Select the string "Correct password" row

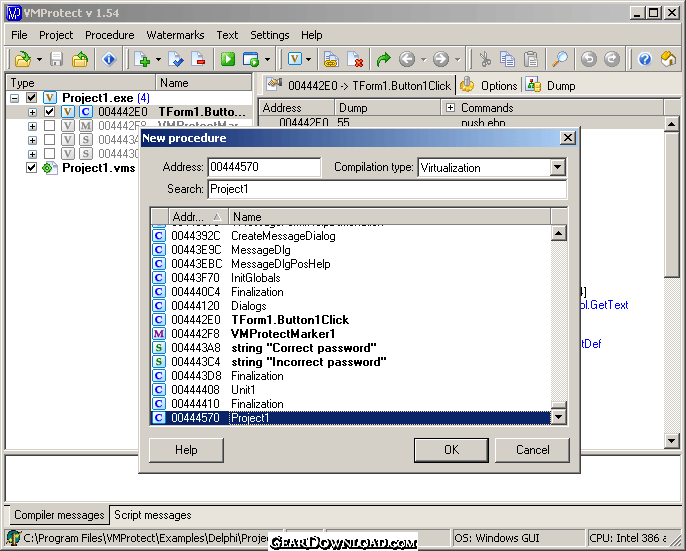[x=351, y=348]
